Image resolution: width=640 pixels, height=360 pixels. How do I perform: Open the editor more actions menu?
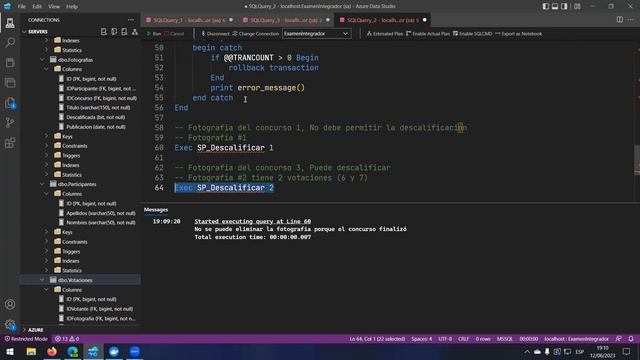coord(631,20)
